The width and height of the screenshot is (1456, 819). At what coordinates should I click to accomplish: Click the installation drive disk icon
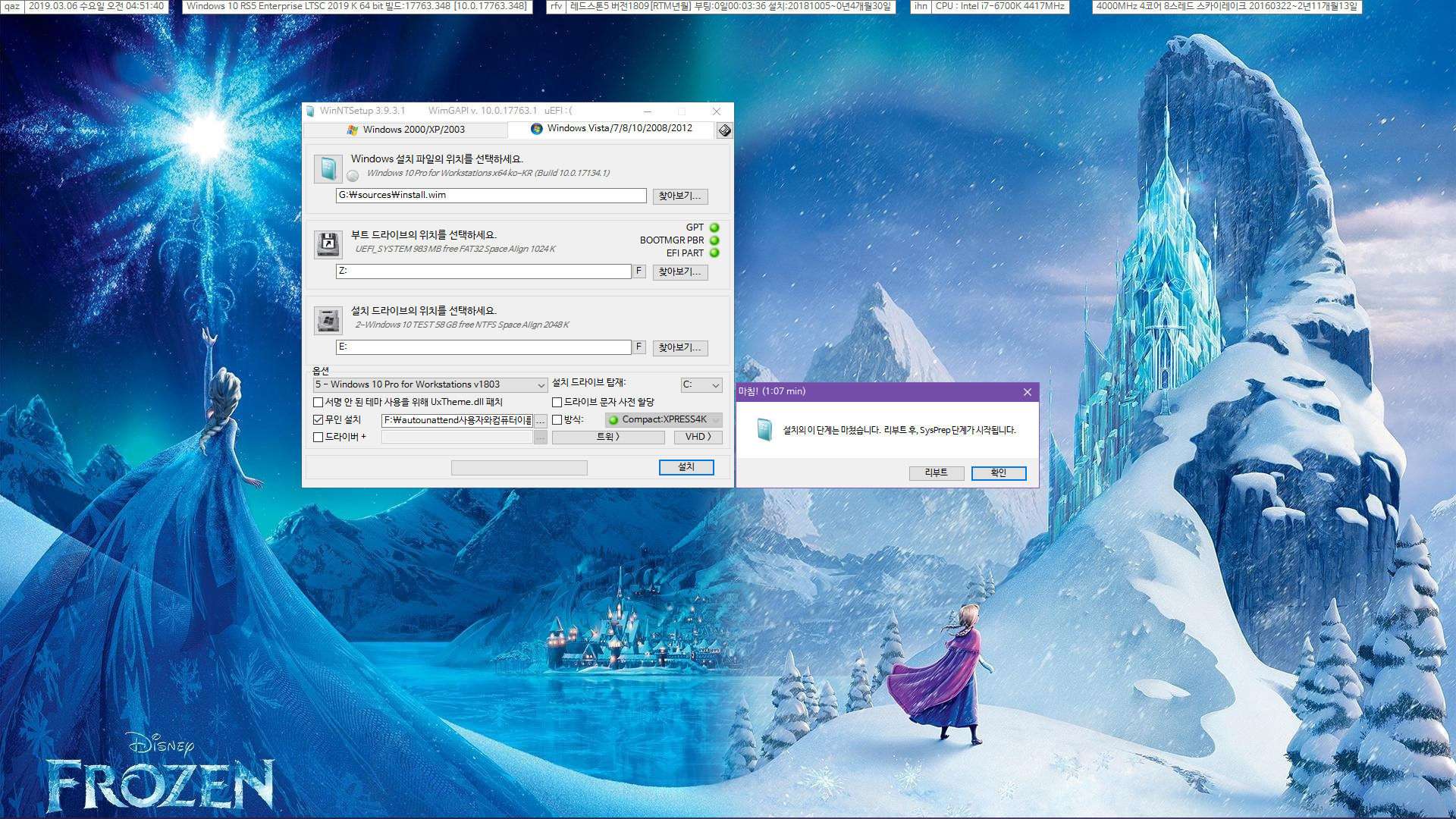pyautogui.click(x=328, y=320)
